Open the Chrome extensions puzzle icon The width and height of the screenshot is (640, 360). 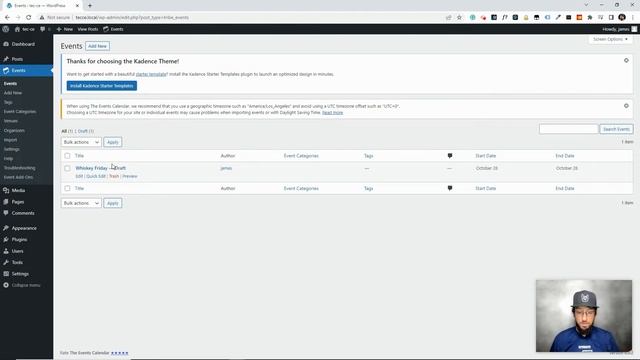pos(590,18)
